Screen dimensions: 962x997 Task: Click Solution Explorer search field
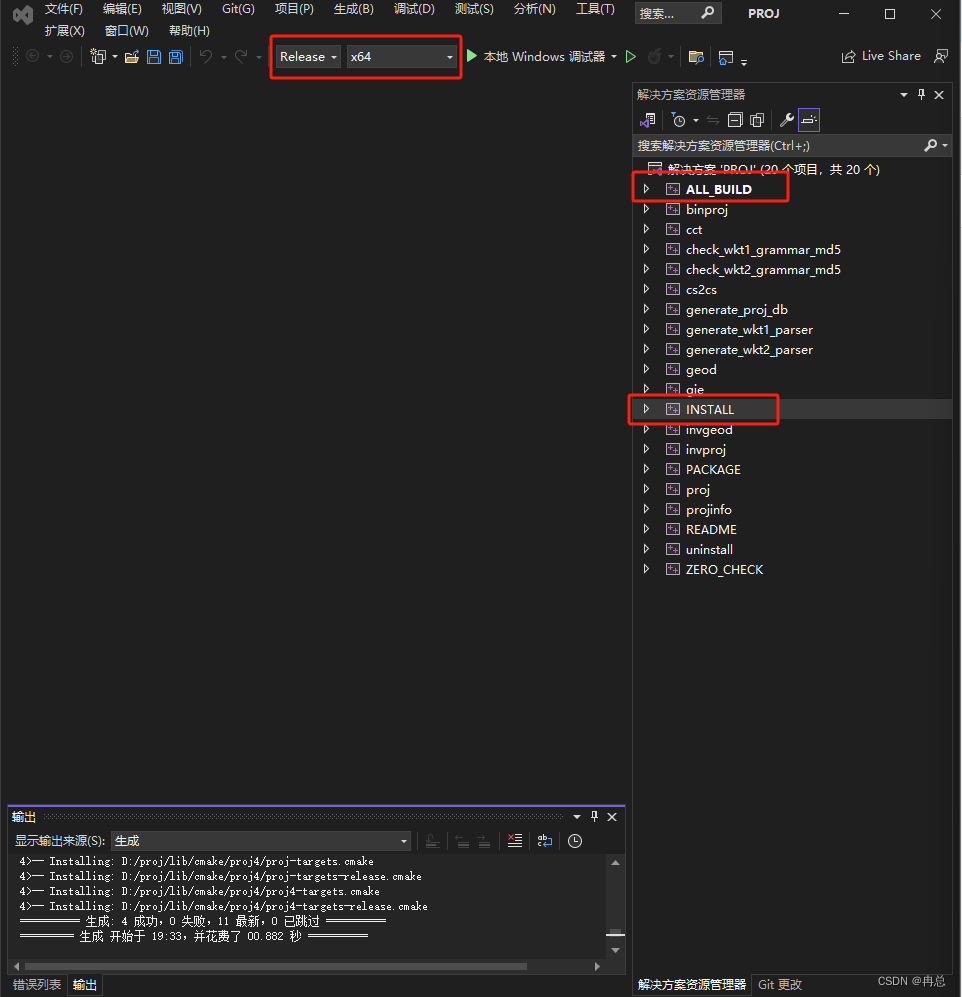click(x=779, y=146)
